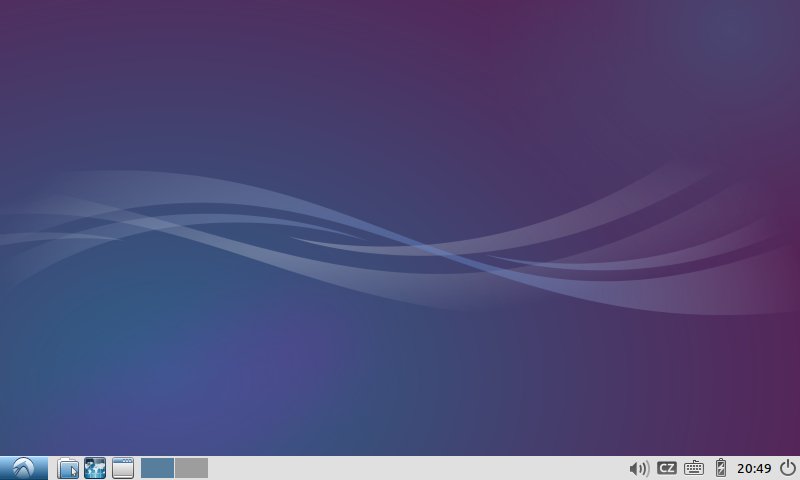This screenshot has height=480, width=800.
Task: Select the inactive desktop in the pager
Action: point(191,468)
